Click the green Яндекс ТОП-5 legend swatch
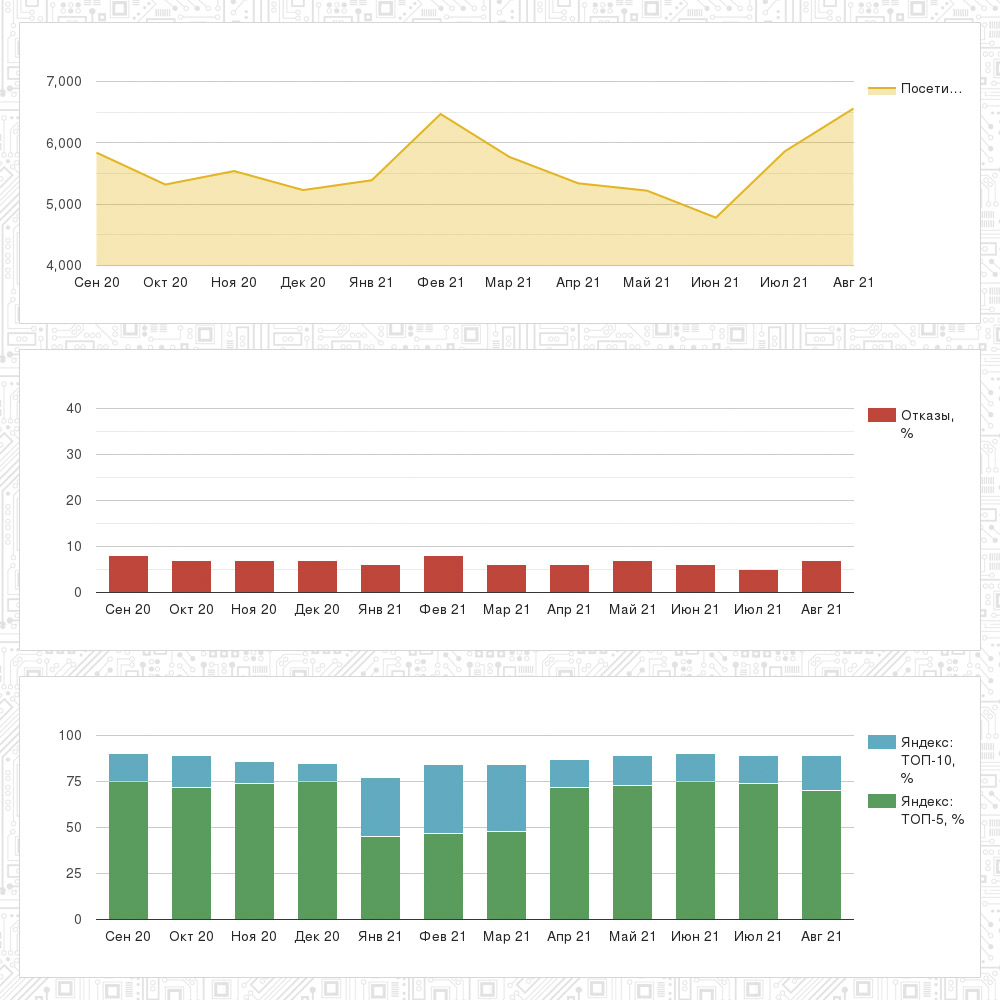1000x1000 pixels. click(x=881, y=801)
